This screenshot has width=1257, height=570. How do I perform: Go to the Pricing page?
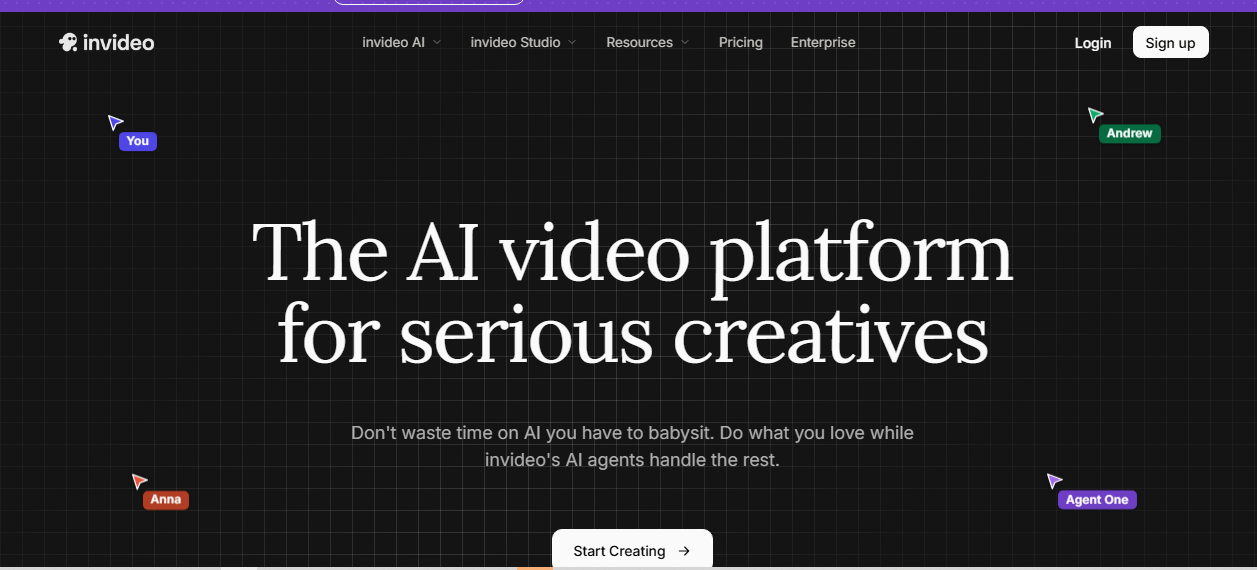(740, 42)
